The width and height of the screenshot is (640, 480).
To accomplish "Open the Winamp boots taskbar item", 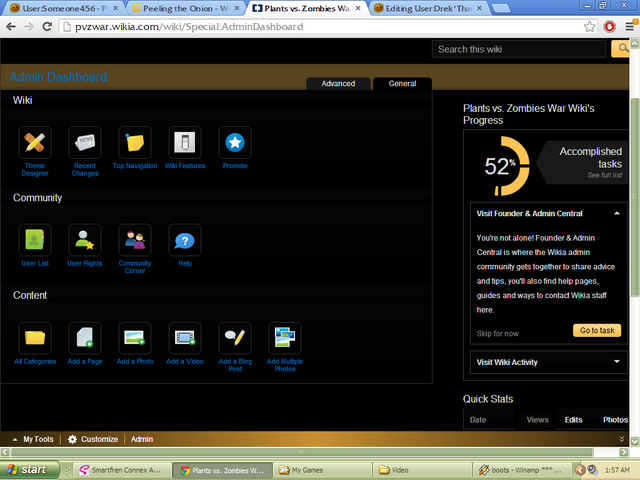I will (x=522, y=470).
